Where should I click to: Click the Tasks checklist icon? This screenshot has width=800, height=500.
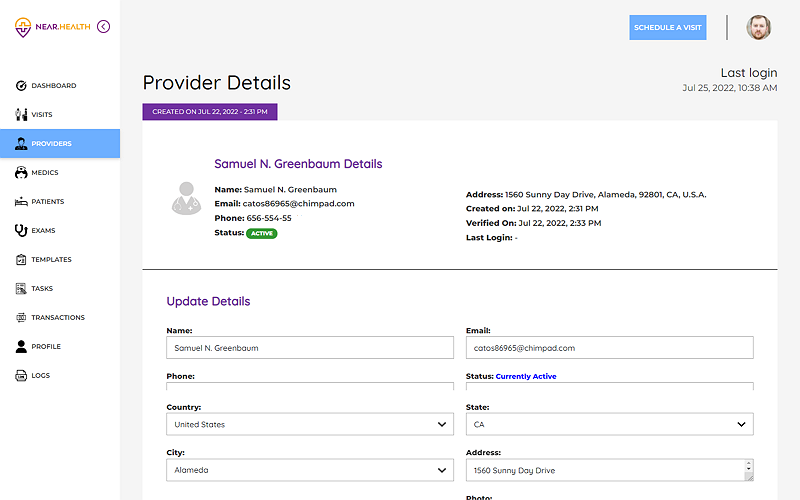(x=21, y=289)
